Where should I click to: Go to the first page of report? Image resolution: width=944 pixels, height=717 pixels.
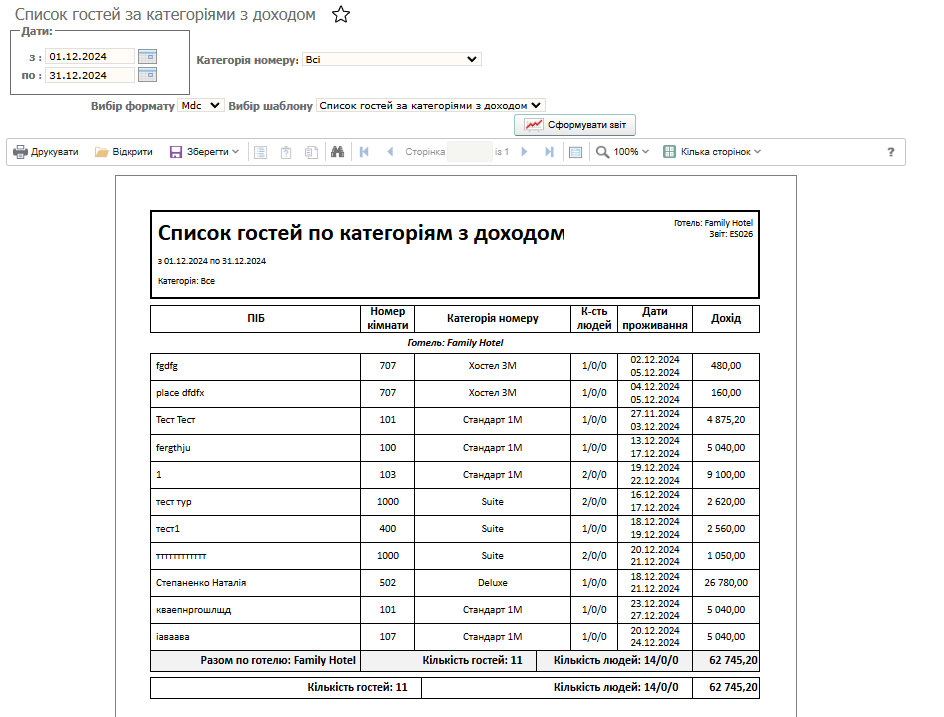tap(364, 152)
